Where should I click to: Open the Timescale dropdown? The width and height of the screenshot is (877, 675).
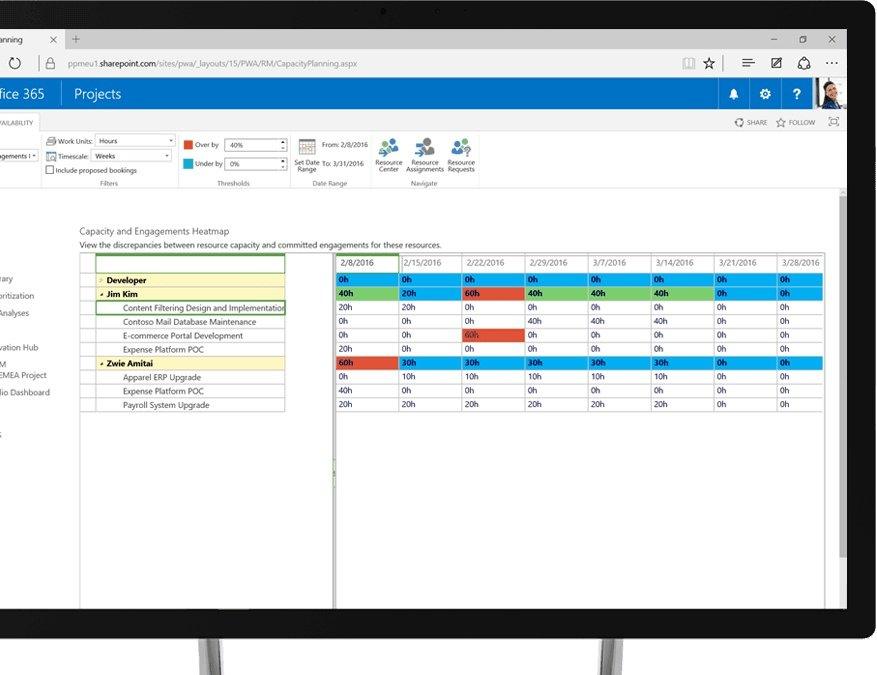pyautogui.click(x=166, y=156)
